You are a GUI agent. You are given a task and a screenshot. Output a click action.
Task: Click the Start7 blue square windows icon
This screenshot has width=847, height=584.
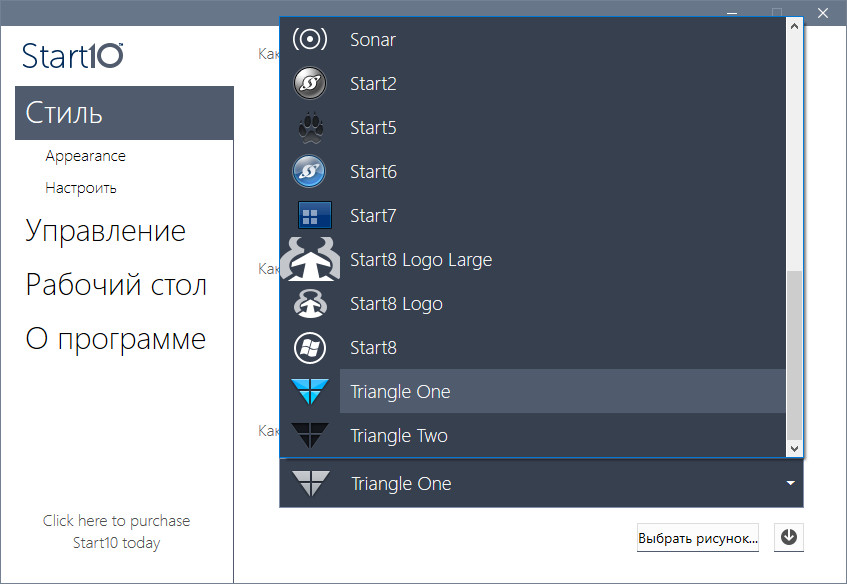(315, 215)
